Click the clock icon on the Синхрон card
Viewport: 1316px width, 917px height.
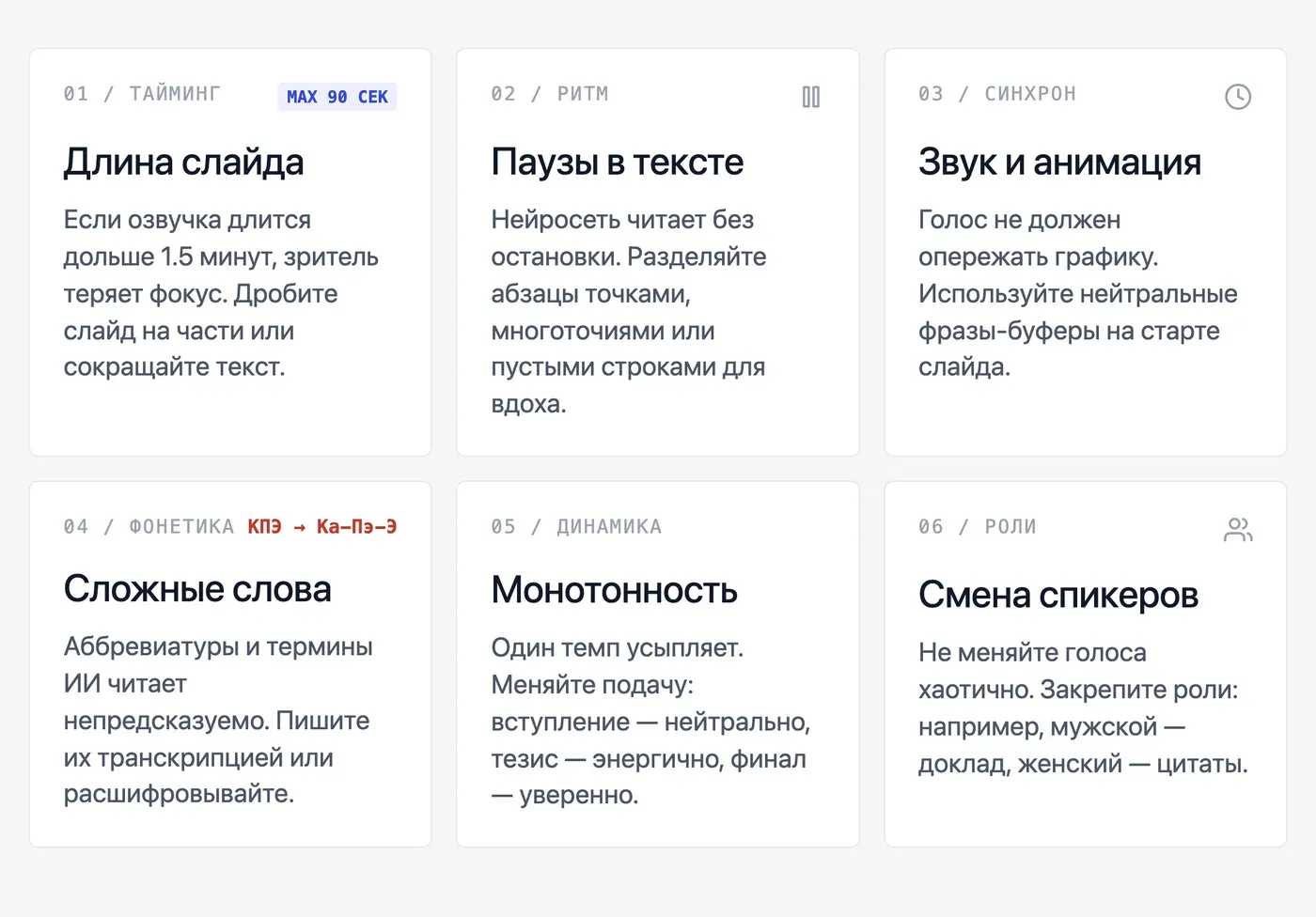[1238, 97]
